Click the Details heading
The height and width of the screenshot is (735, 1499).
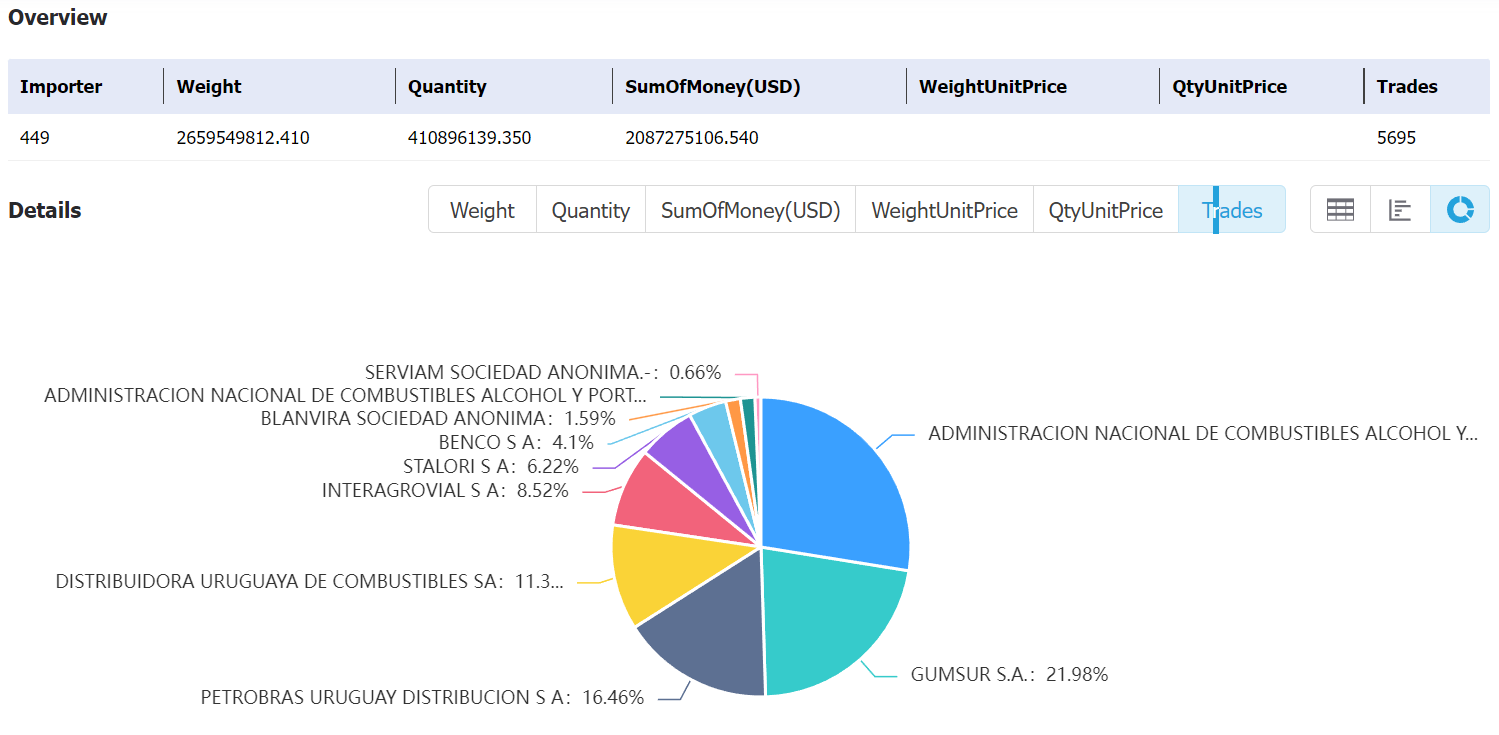tap(45, 210)
